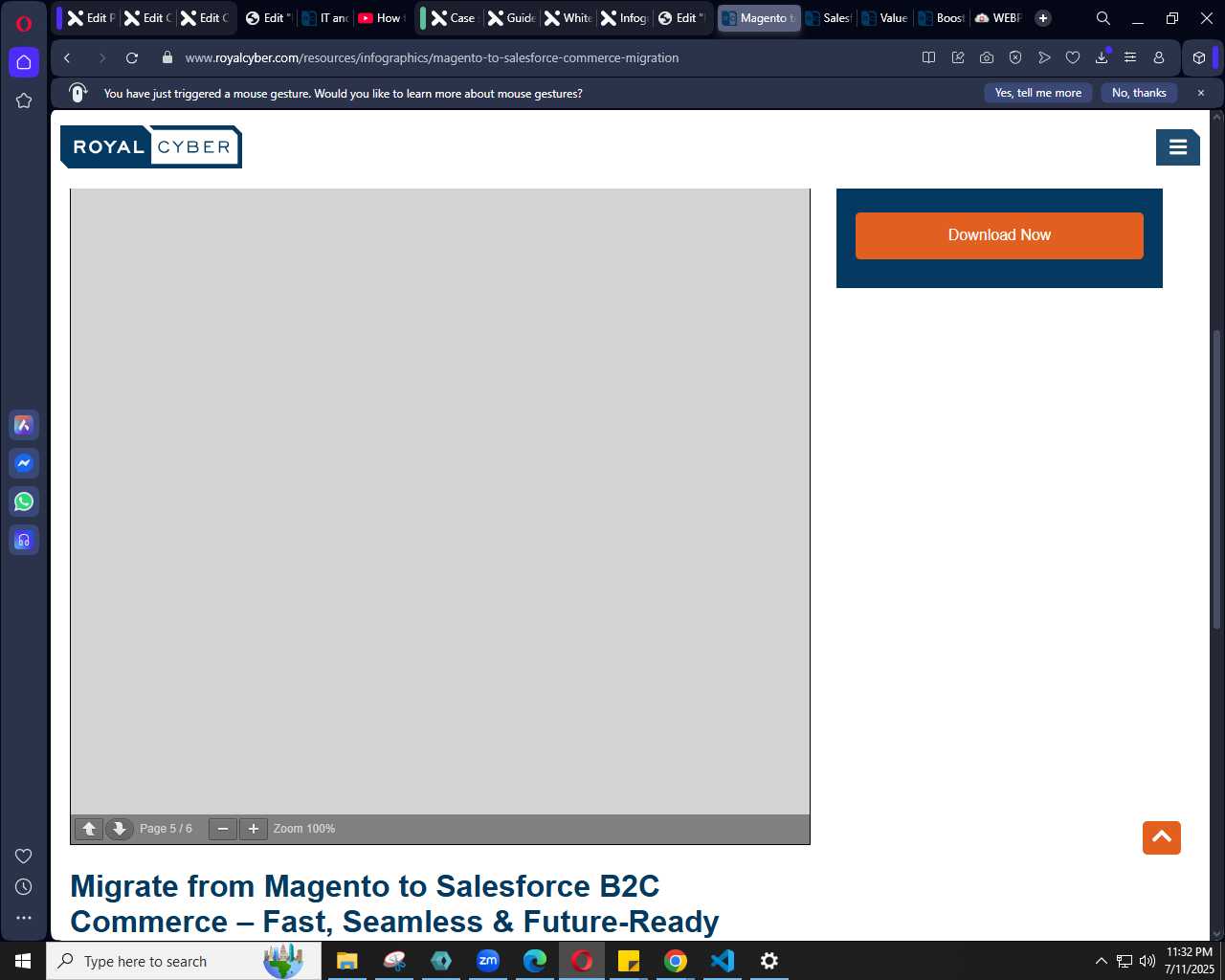The height and width of the screenshot is (980, 1225).
Task: Open the music player sidebar icon
Action: point(24,540)
